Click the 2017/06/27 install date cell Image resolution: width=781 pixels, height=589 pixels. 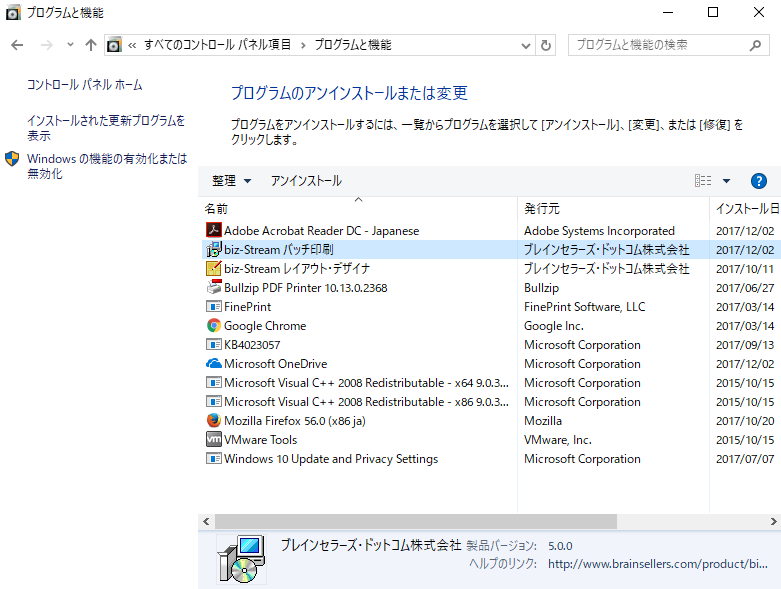(x=745, y=288)
